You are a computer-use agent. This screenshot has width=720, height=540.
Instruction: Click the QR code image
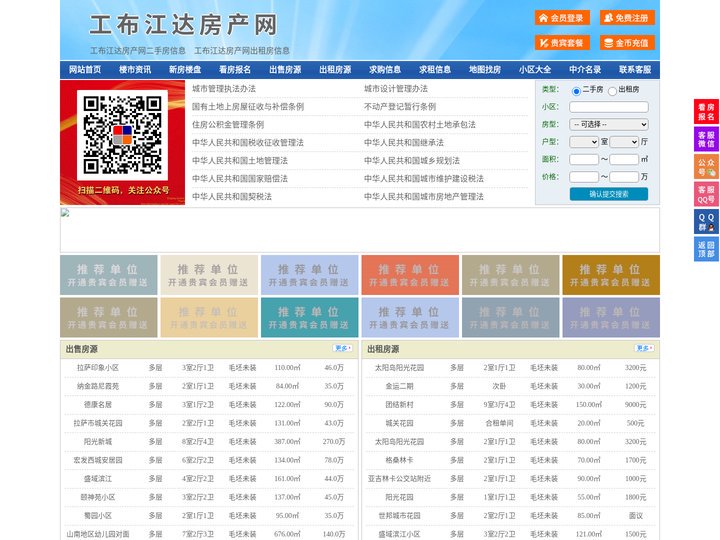(x=122, y=135)
